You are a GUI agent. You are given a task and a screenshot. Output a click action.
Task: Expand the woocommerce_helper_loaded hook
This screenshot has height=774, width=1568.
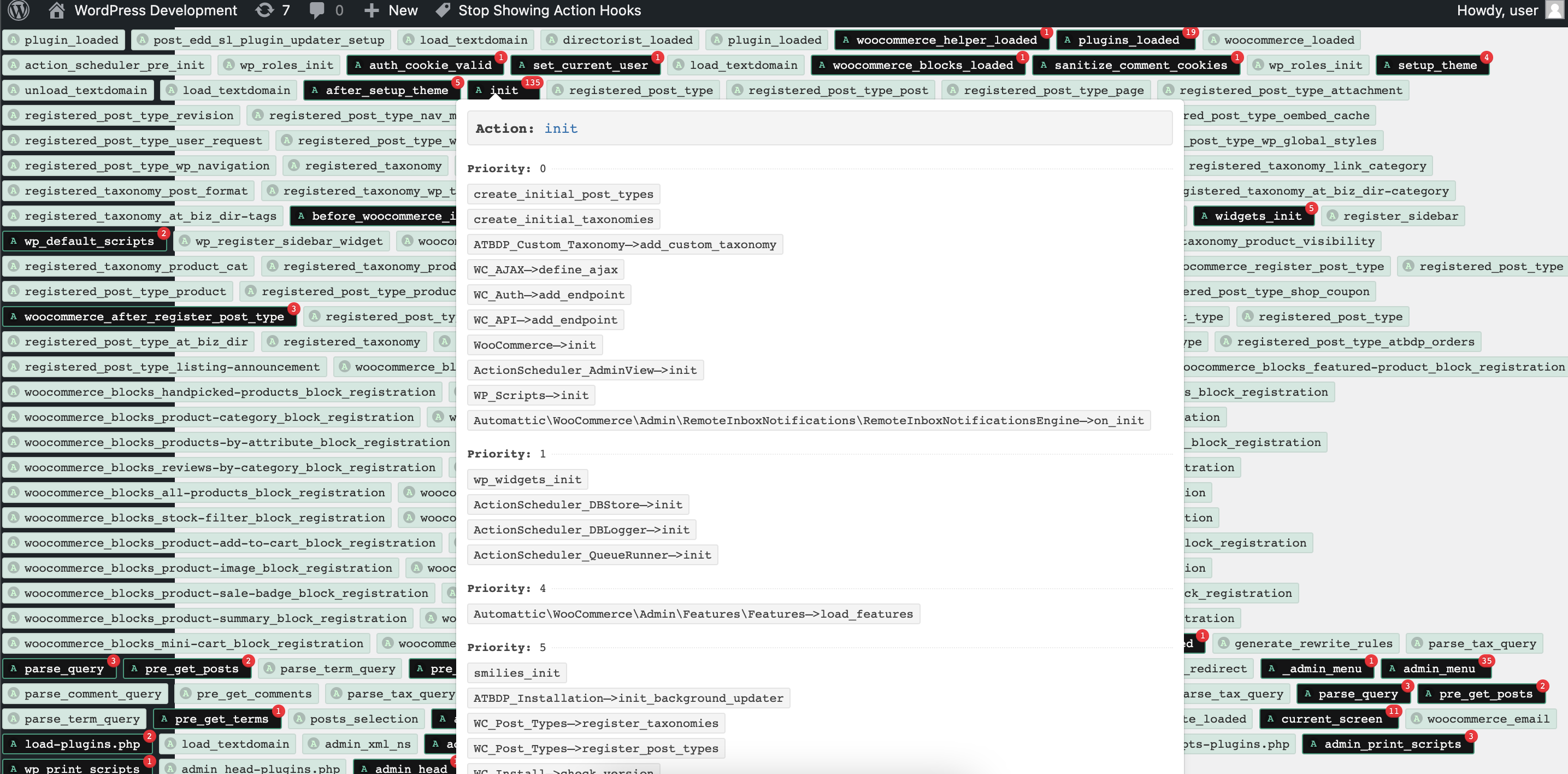(x=941, y=39)
